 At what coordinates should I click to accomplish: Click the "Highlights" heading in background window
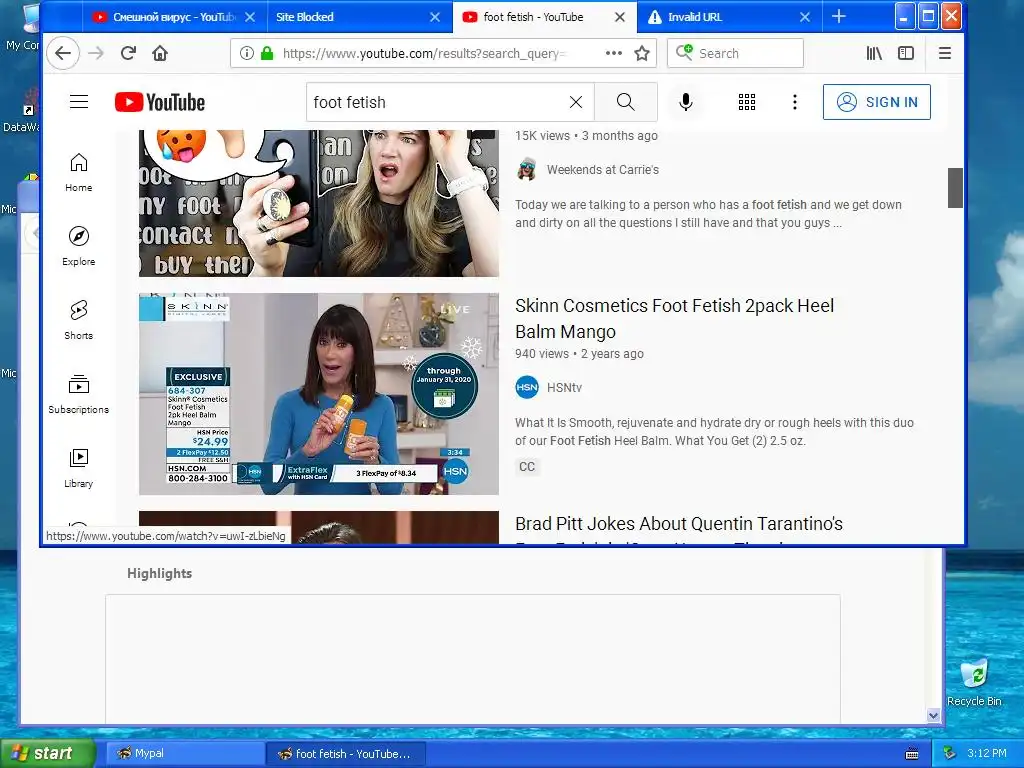tap(159, 573)
